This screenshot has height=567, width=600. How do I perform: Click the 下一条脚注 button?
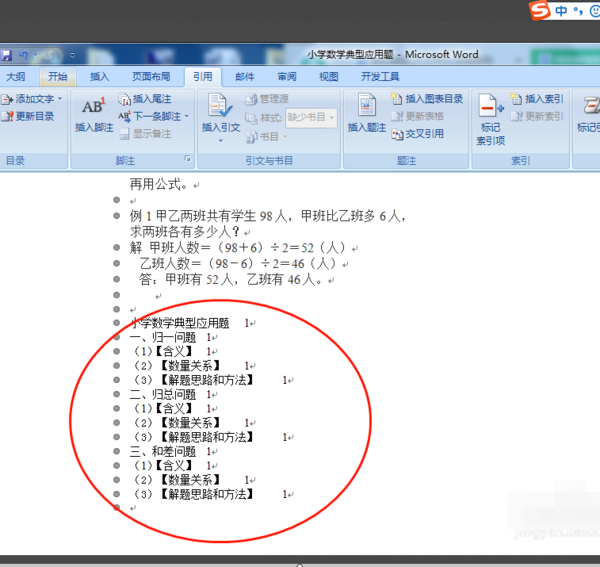click(149, 116)
